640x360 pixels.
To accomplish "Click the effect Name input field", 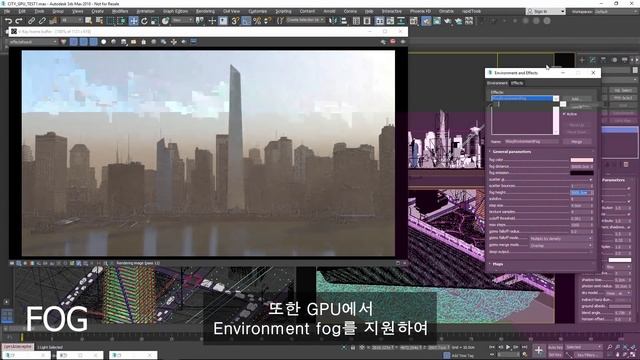I will click(531, 142).
